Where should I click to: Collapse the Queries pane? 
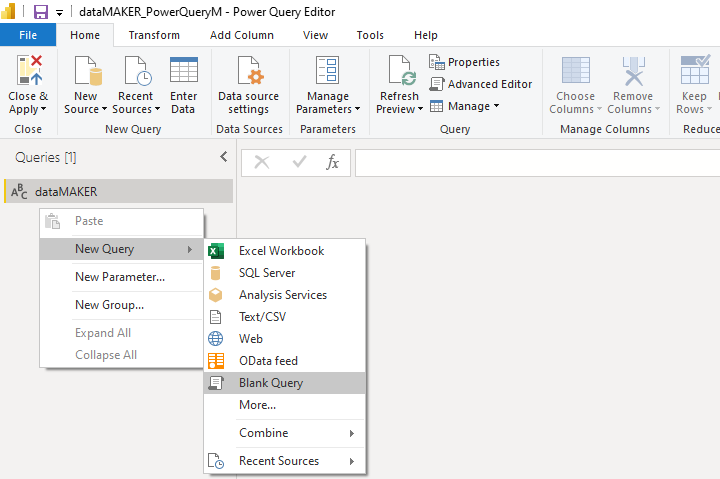point(224,157)
